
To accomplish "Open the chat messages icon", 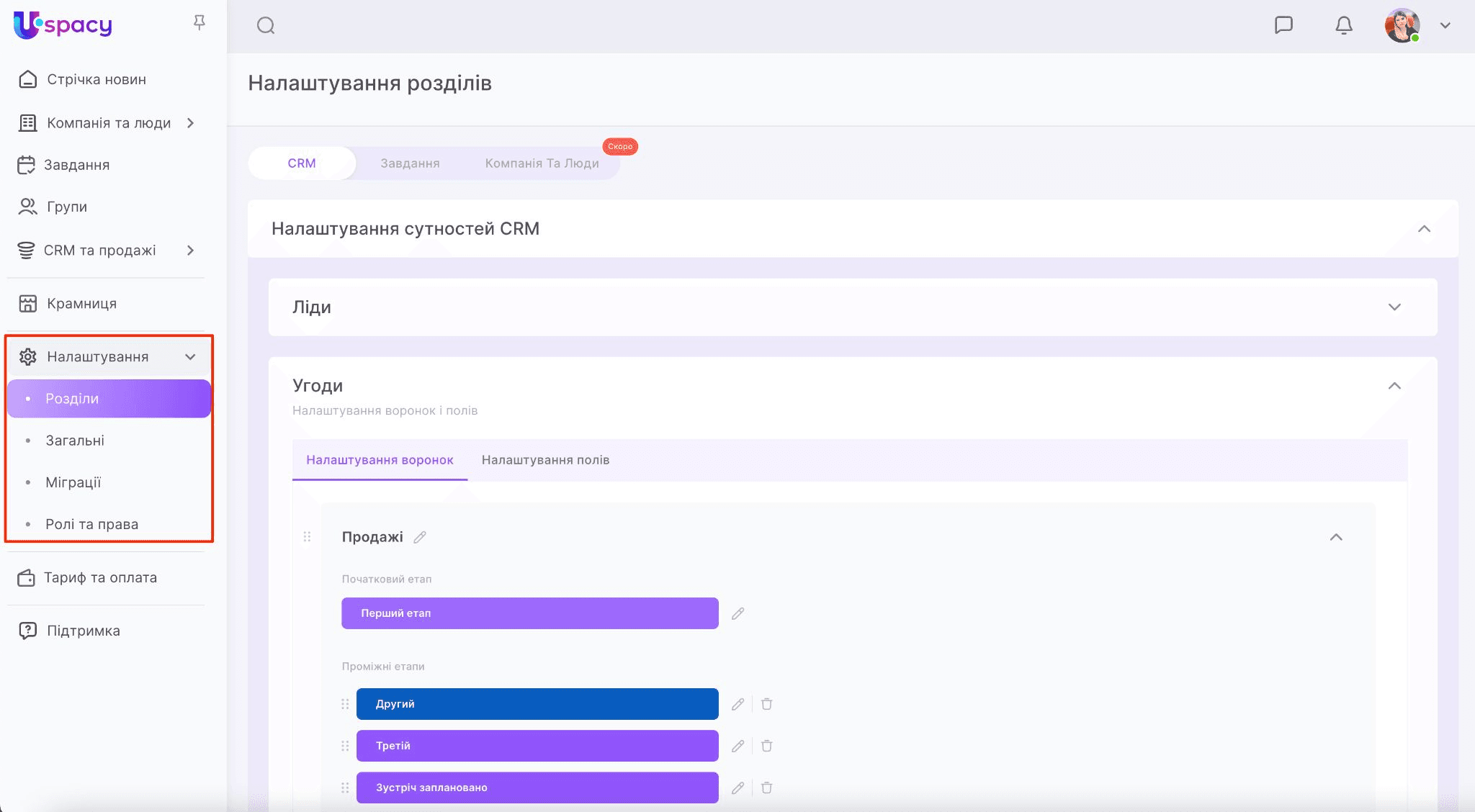I will [x=1283, y=25].
